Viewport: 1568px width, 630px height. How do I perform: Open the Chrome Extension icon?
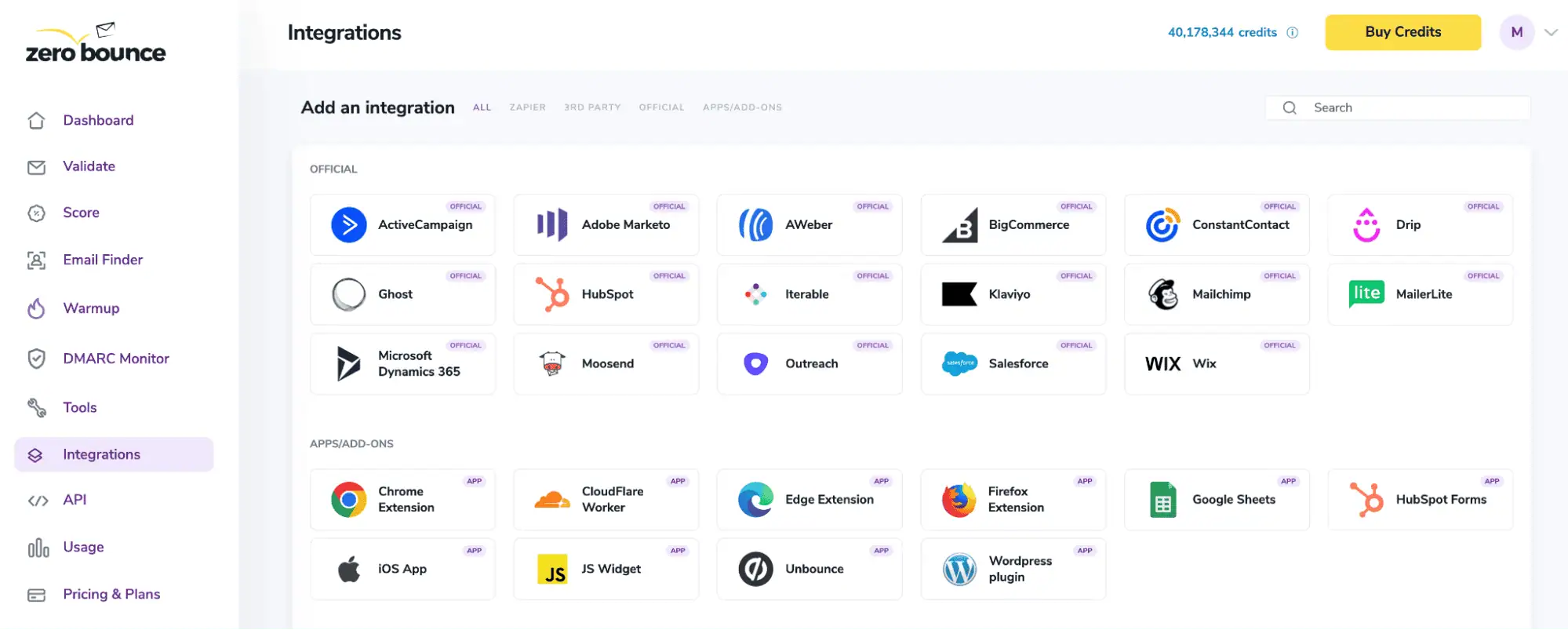click(349, 500)
